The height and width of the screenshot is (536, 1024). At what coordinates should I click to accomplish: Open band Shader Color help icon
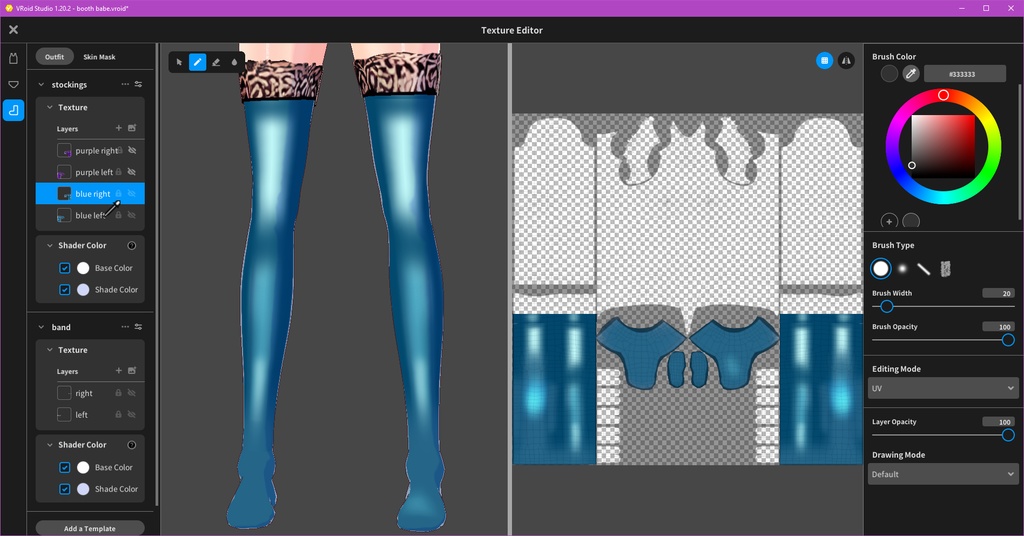(131, 445)
